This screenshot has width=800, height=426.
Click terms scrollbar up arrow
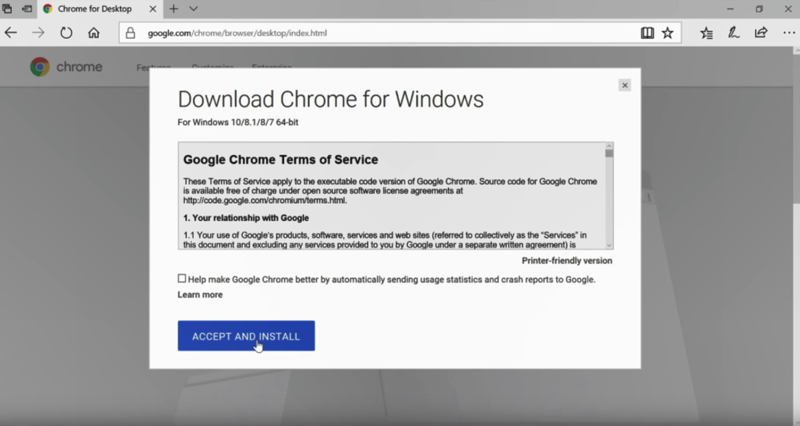click(609, 146)
